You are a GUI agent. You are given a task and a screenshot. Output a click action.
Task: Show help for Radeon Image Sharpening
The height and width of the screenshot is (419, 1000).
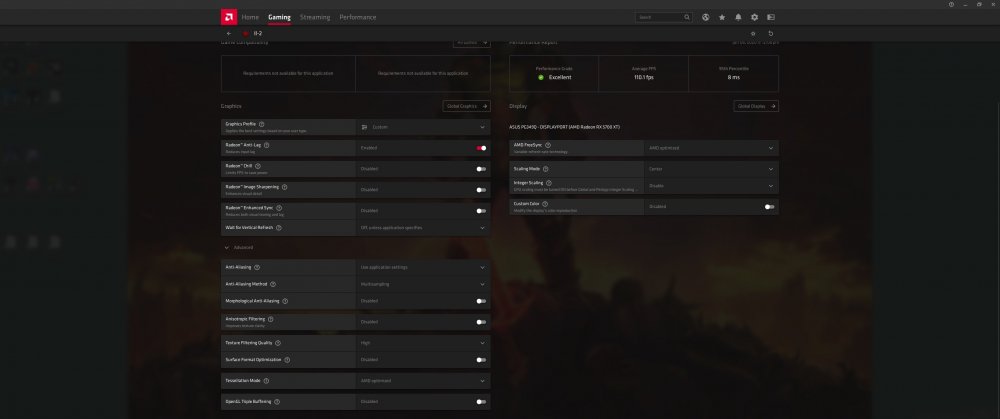tap(284, 187)
